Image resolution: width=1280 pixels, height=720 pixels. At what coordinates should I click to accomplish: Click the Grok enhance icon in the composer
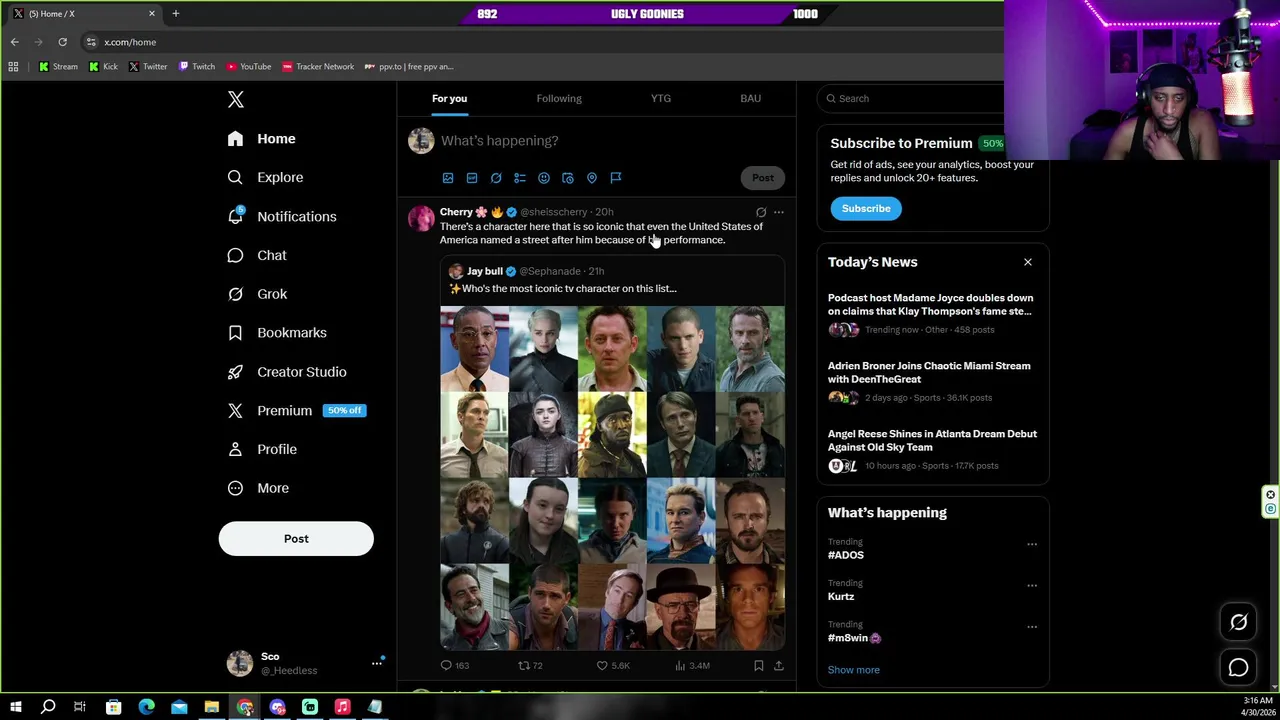[x=496, y=178]
